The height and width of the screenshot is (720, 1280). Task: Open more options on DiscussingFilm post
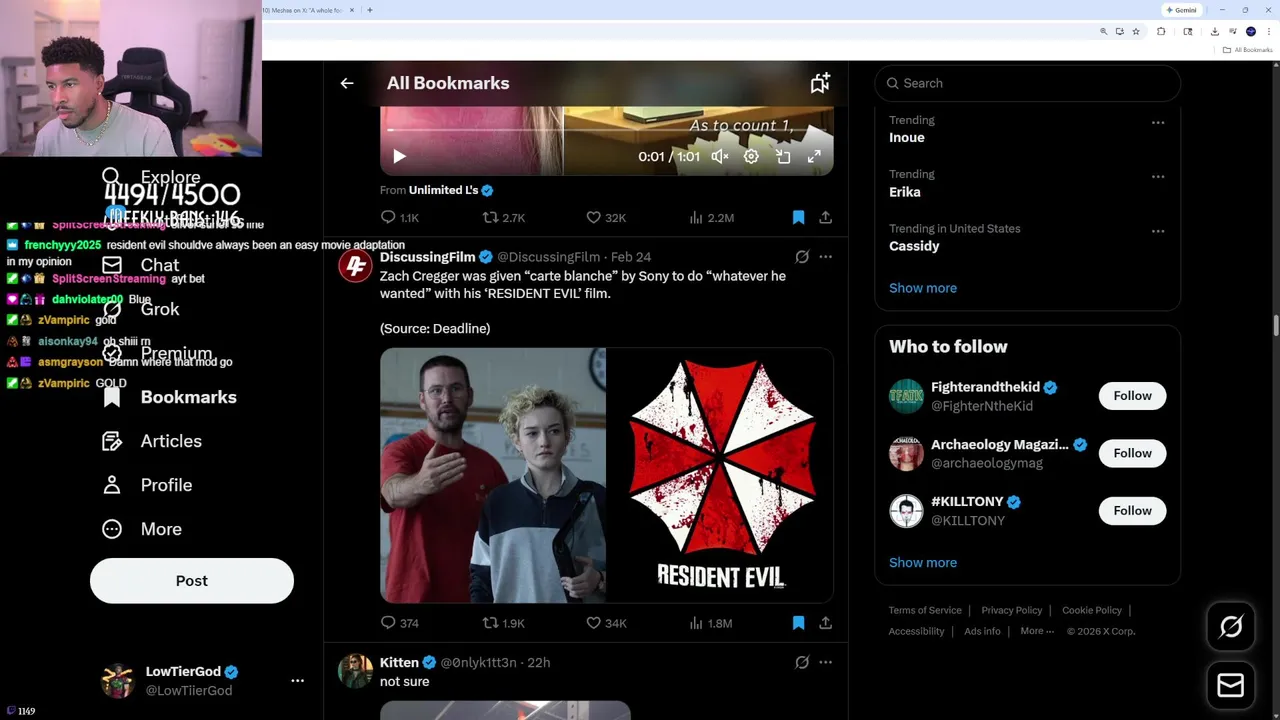825,257
